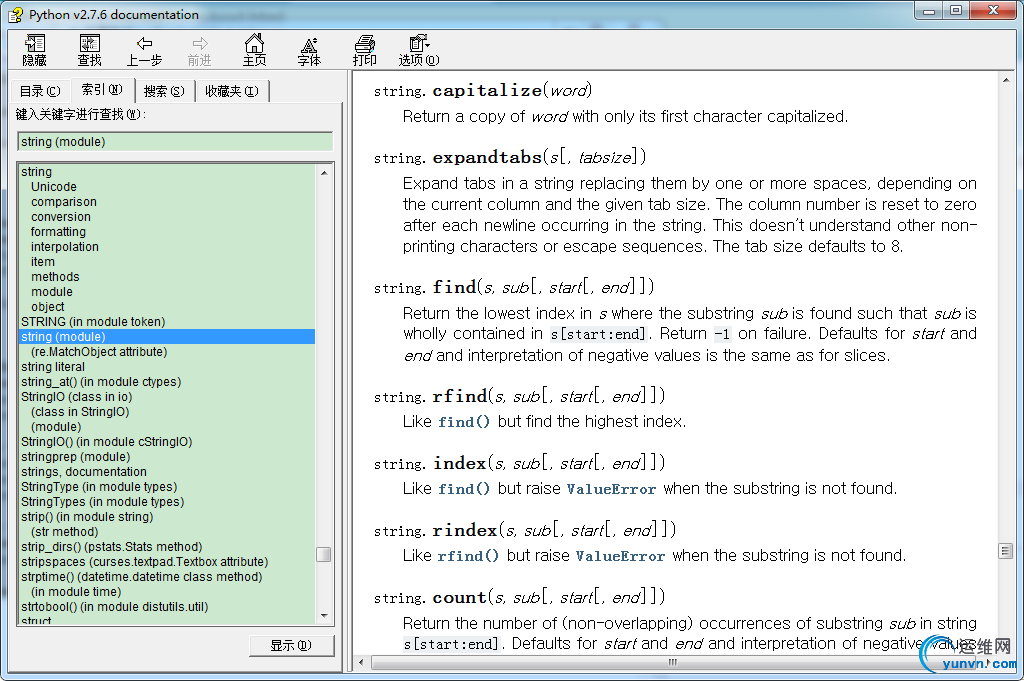This screenshot has width=1024, height=681.
Task: Select 'strip_dirs() (pstats.Stats method)' entry
Action: click(112, 547)
